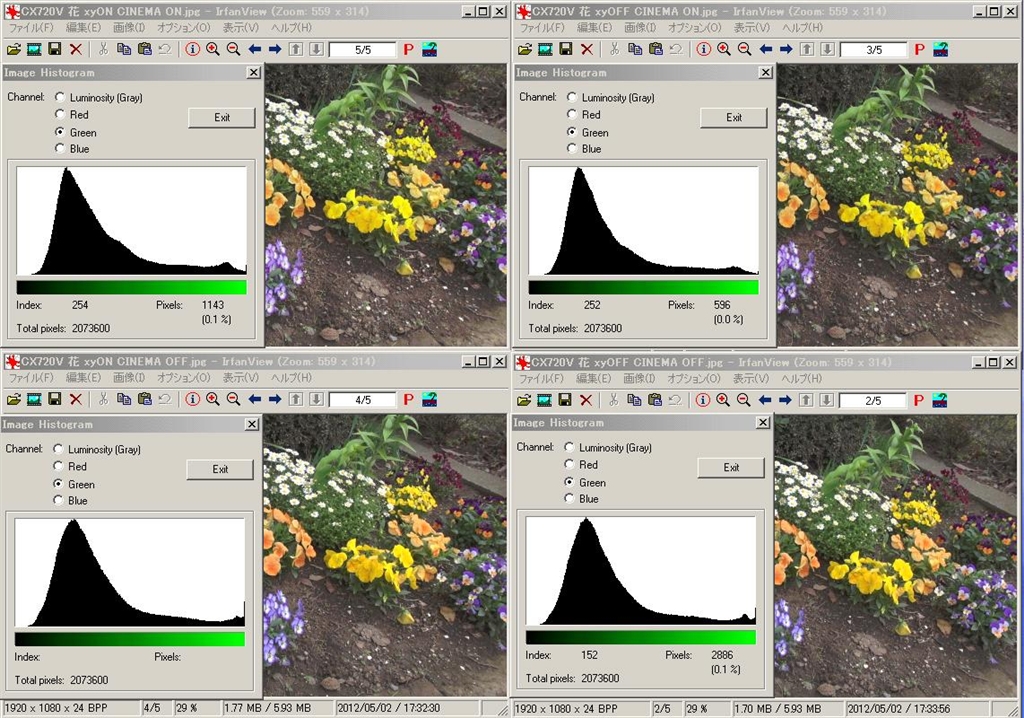Click red X delete icon in xyOFF CINEMA OFF window
Viewport: 1024px width, 718px height.
pyautogui.click(x=586, y=400)
